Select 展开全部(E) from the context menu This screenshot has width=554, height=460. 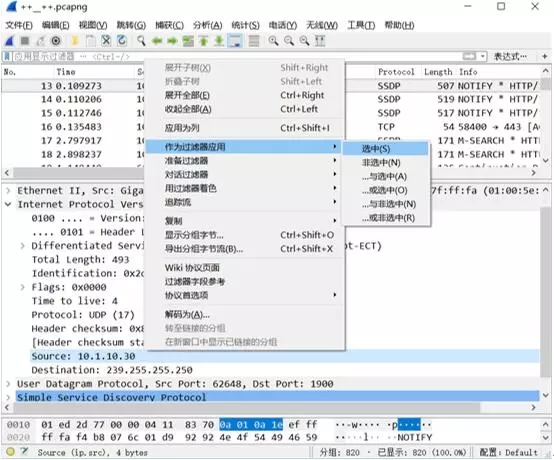[x=244, y=95]
